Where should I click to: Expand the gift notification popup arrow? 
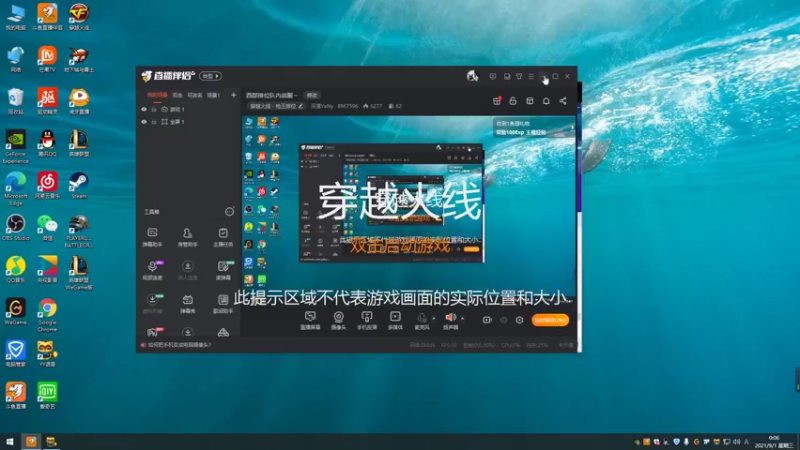572,128
